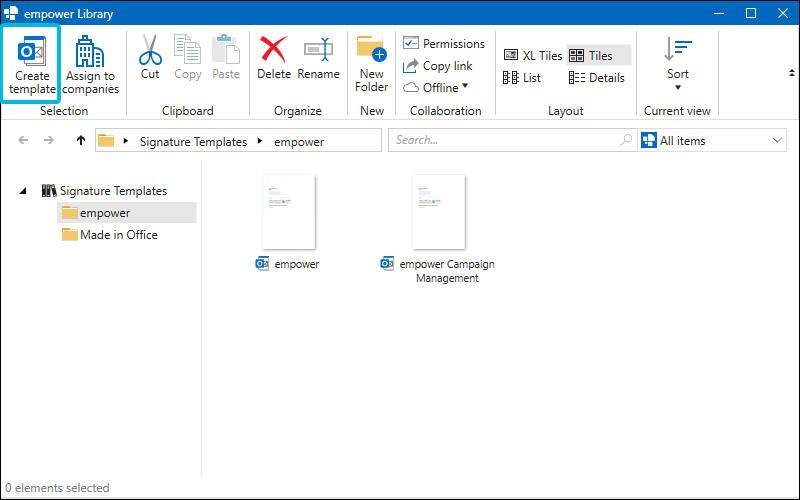
Task: Select empower in the breadcrumb path
Action: point(299,141)
